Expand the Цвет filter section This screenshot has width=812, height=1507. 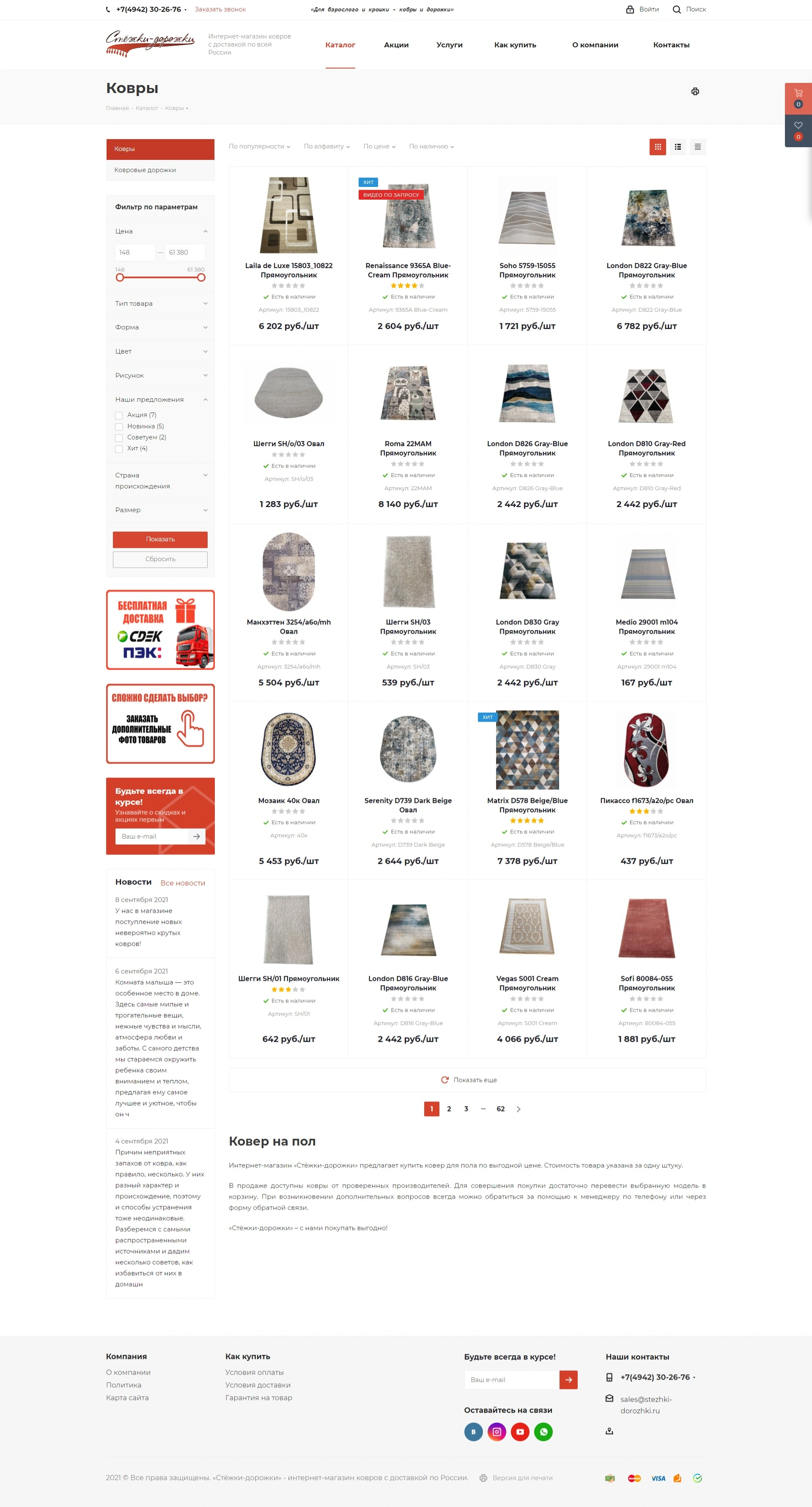point(161,351)
